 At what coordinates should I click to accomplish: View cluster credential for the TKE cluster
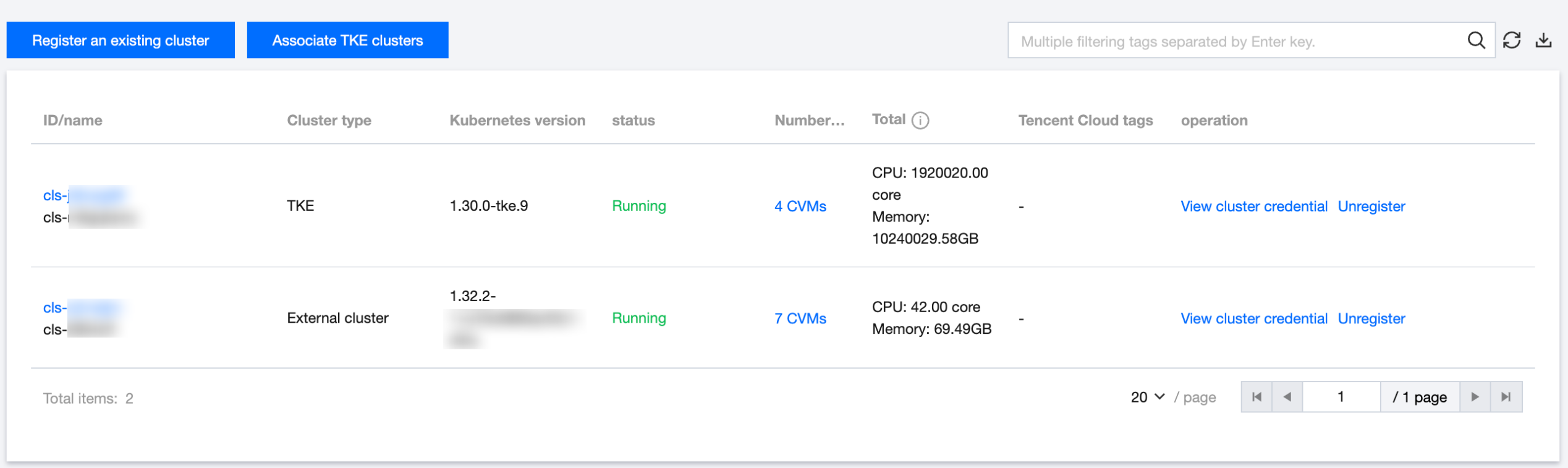pos(1253,206)
